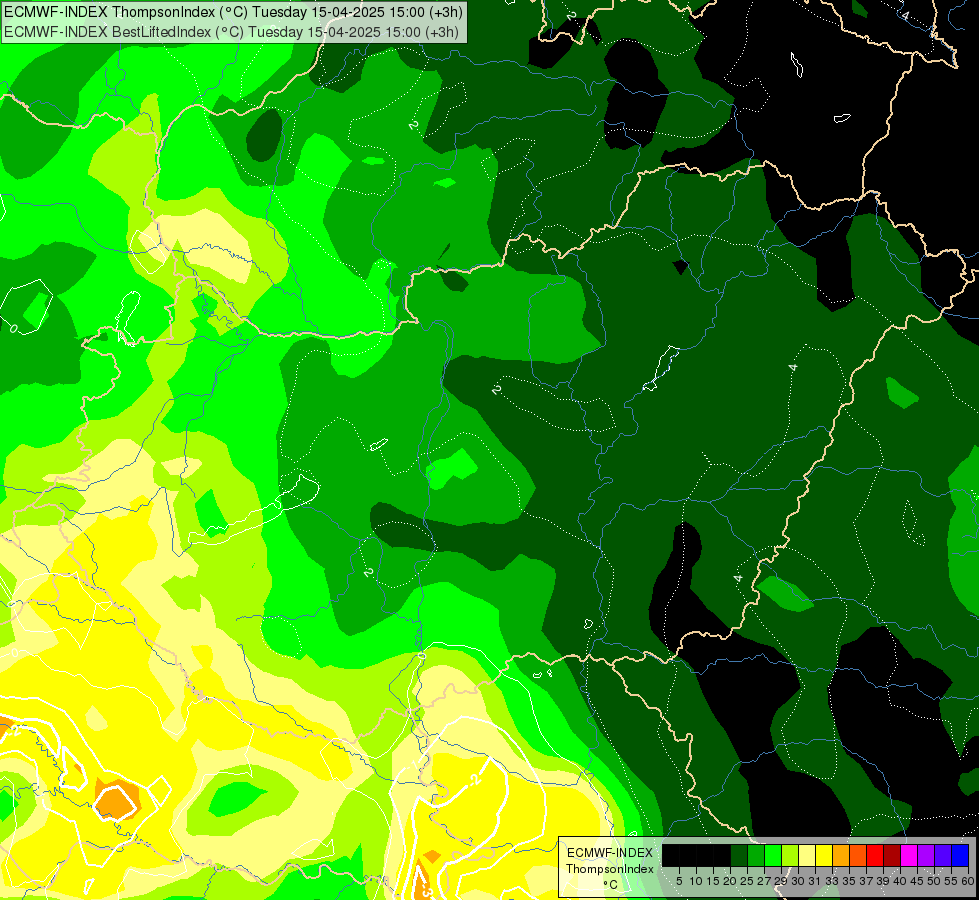Click the legend tick value 60
Viewport: 979px width, 900px height.
coord(968,881)
